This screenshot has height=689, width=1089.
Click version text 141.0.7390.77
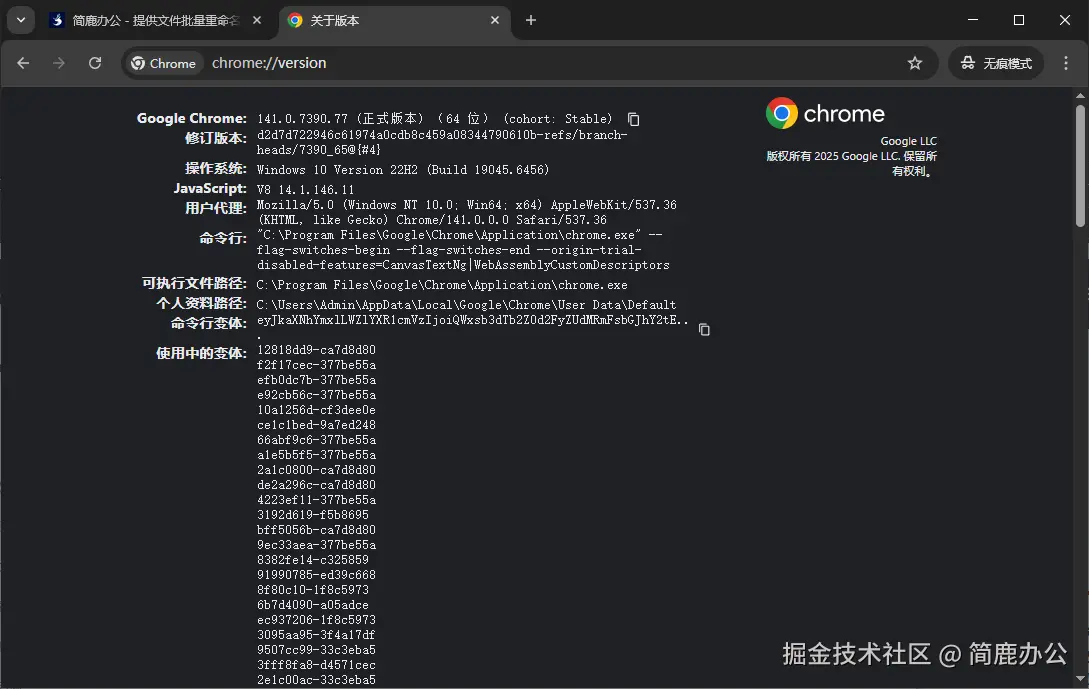(x=302, y=119)
